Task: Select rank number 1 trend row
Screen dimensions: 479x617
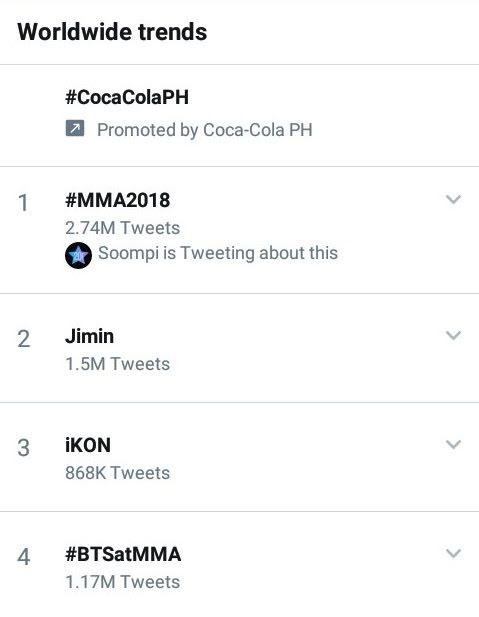Action: 239,230
